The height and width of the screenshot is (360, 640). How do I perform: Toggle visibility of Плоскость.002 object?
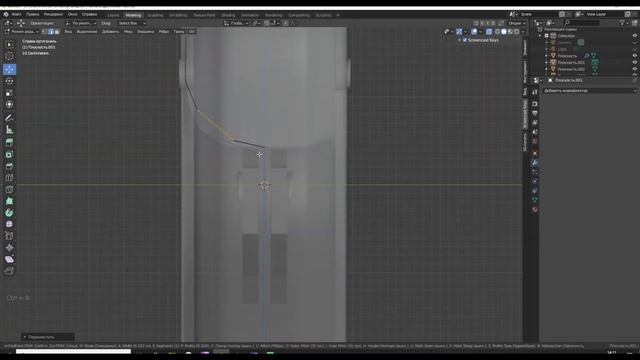coord(634,69)
